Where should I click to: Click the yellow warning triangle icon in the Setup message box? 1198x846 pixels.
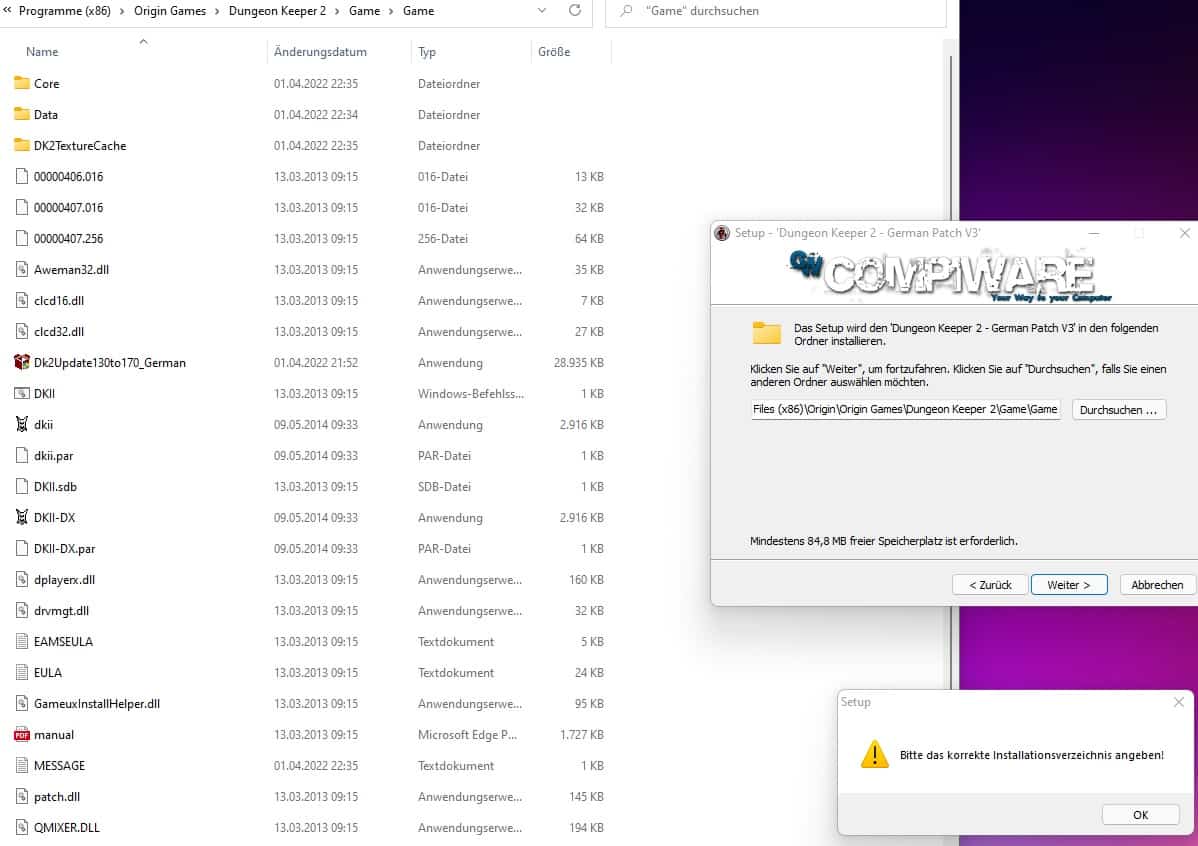click(875, 754)
